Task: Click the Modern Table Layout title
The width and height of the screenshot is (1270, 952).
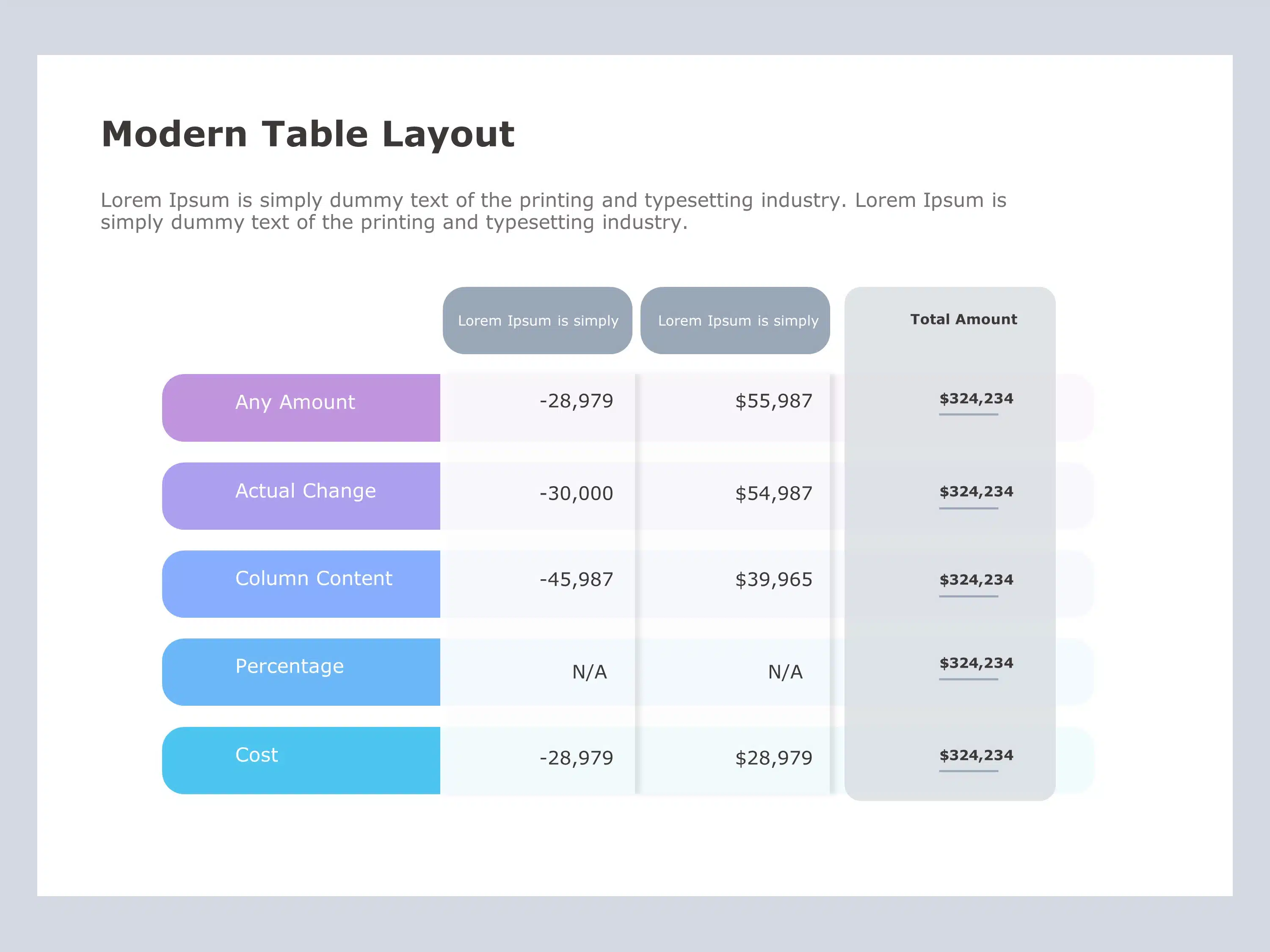Action: click(308, 134)
